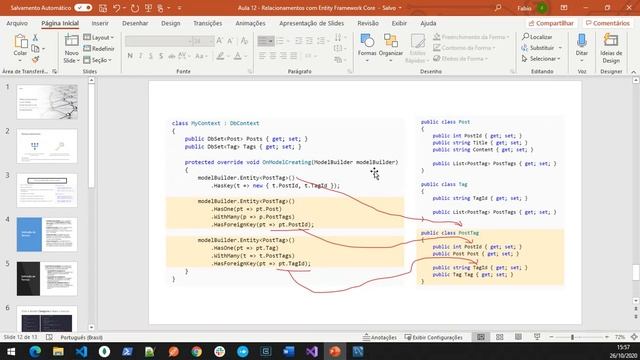The height and width of the screenshot is (360, 640).
Task: Click the clear formatting icon
Action: coord(244,40)
